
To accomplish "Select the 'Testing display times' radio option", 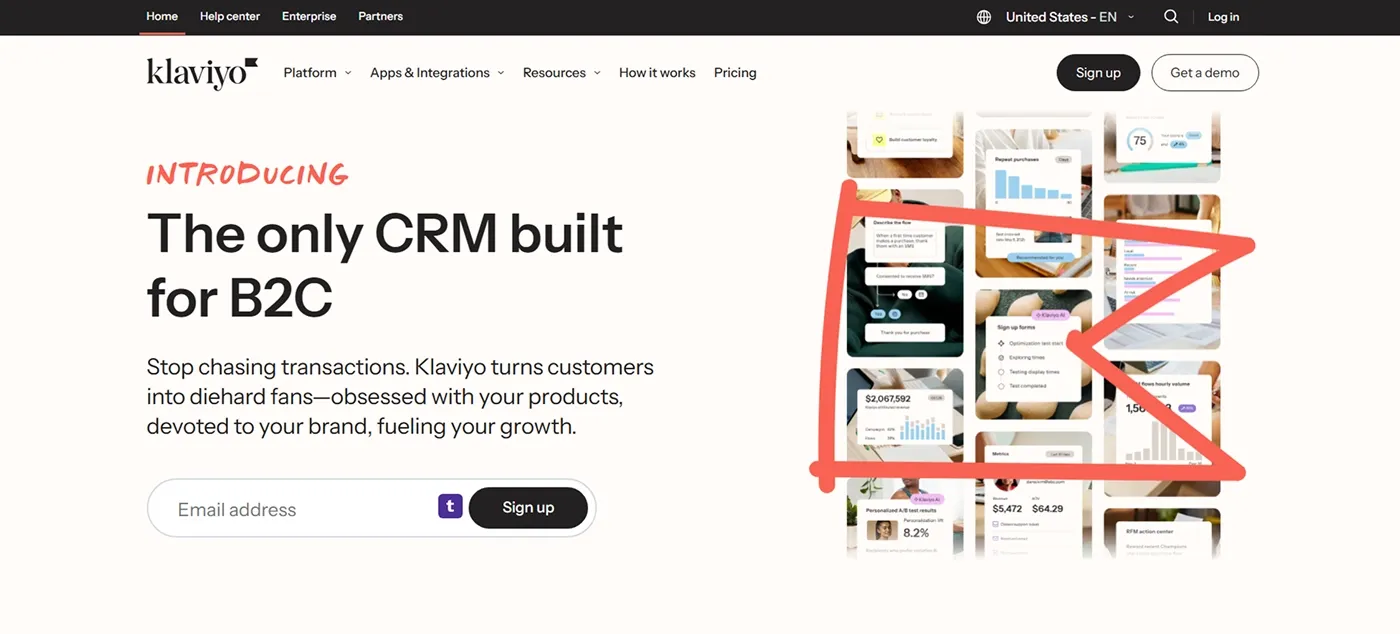I will click(x=1001, y=371).
